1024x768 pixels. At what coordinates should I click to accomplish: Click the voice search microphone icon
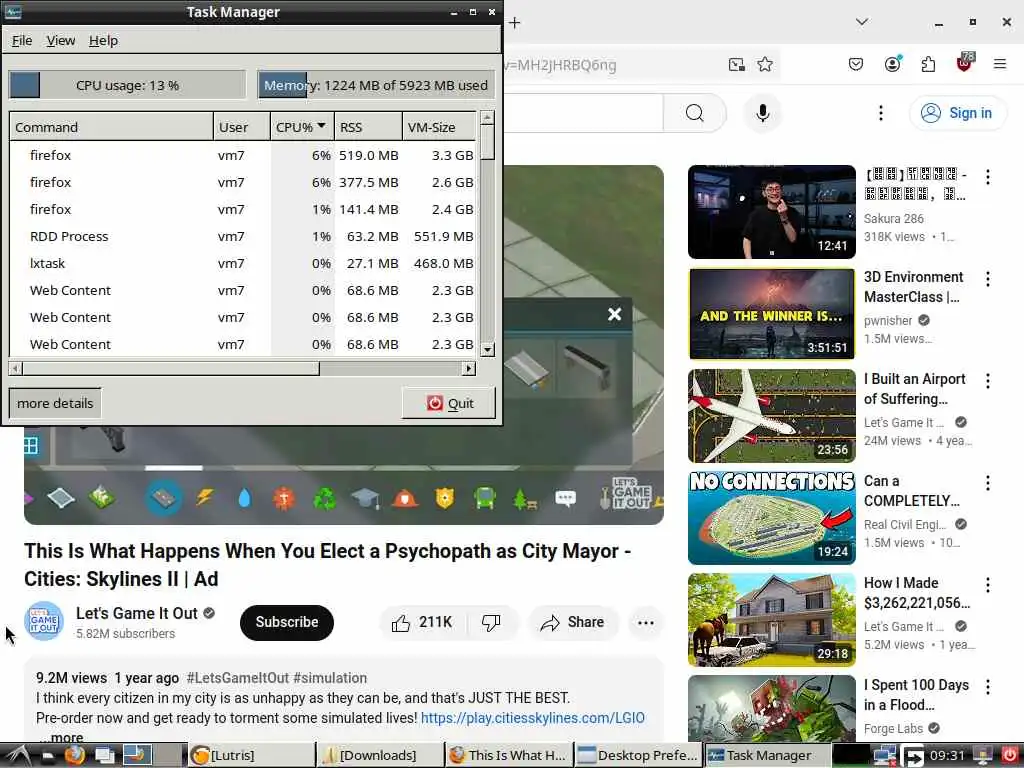[x=762, y=113]
